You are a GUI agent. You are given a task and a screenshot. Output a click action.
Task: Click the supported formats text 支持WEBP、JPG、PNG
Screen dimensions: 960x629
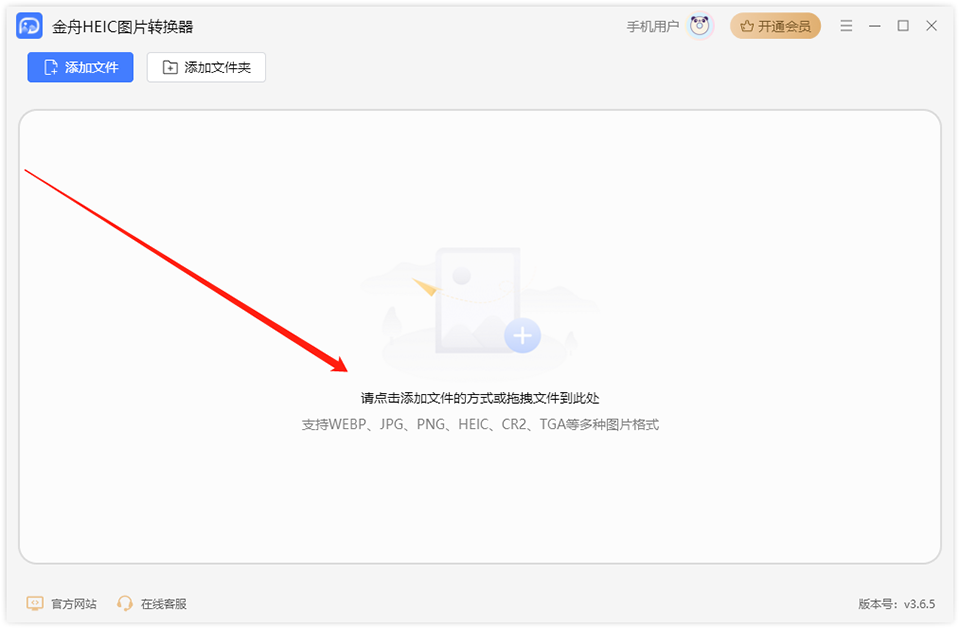(480, 424)
